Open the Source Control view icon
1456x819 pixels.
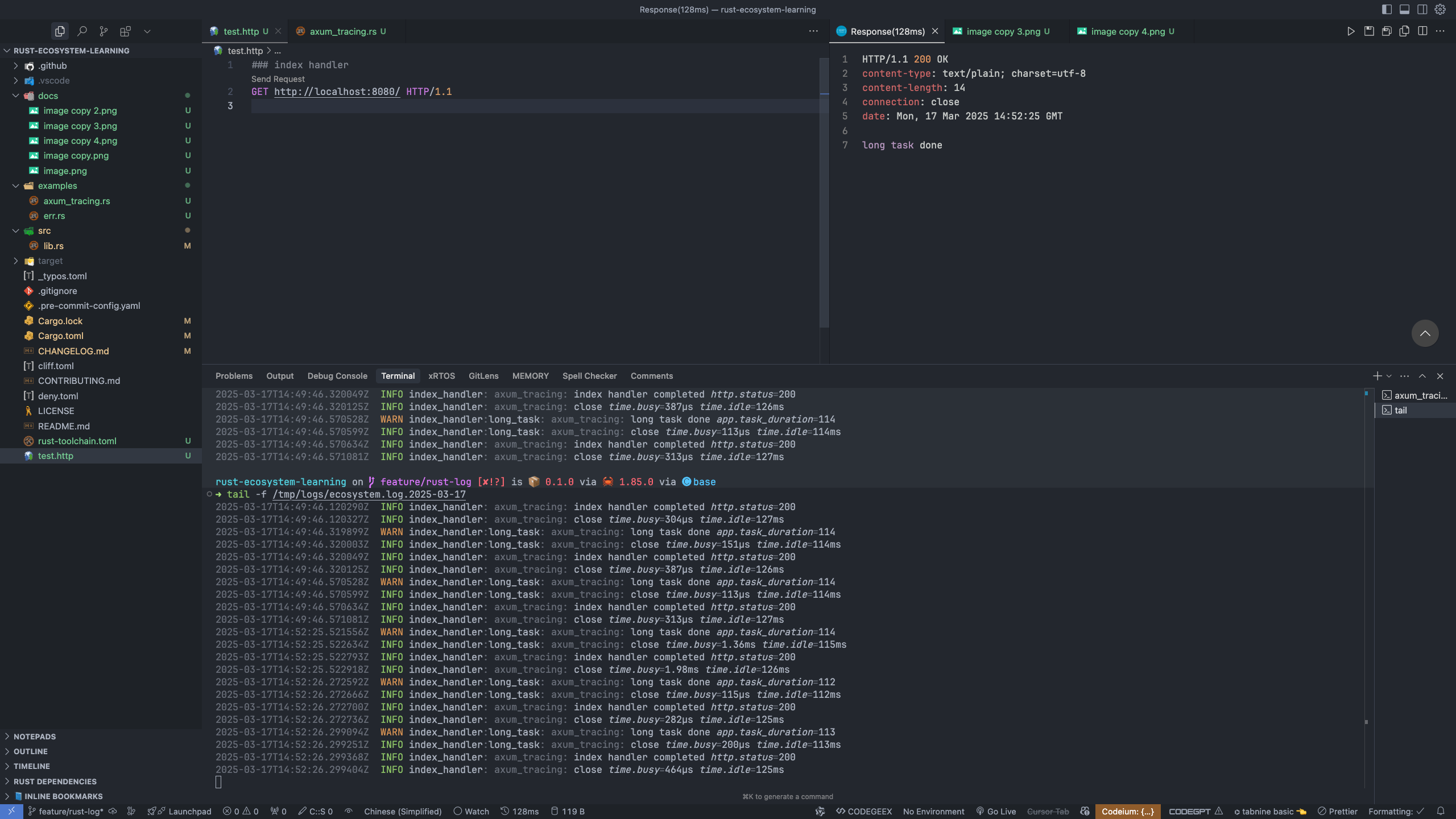pos(104,31)
